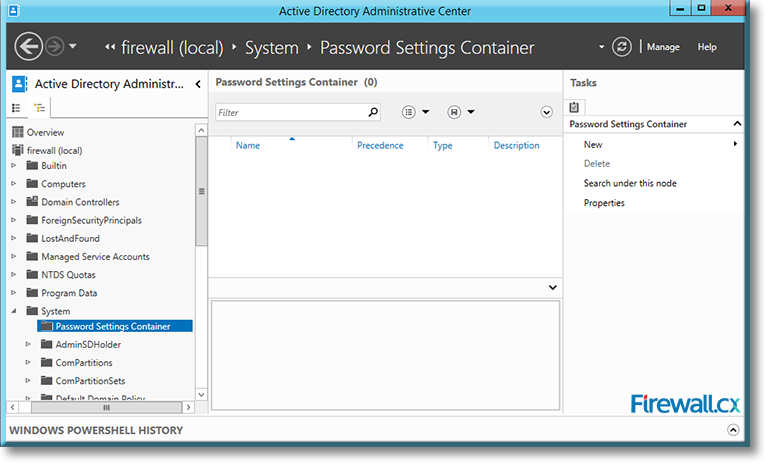Select ComPartitionSets in the tree
768x465 pixels.
tap(90, 381)
